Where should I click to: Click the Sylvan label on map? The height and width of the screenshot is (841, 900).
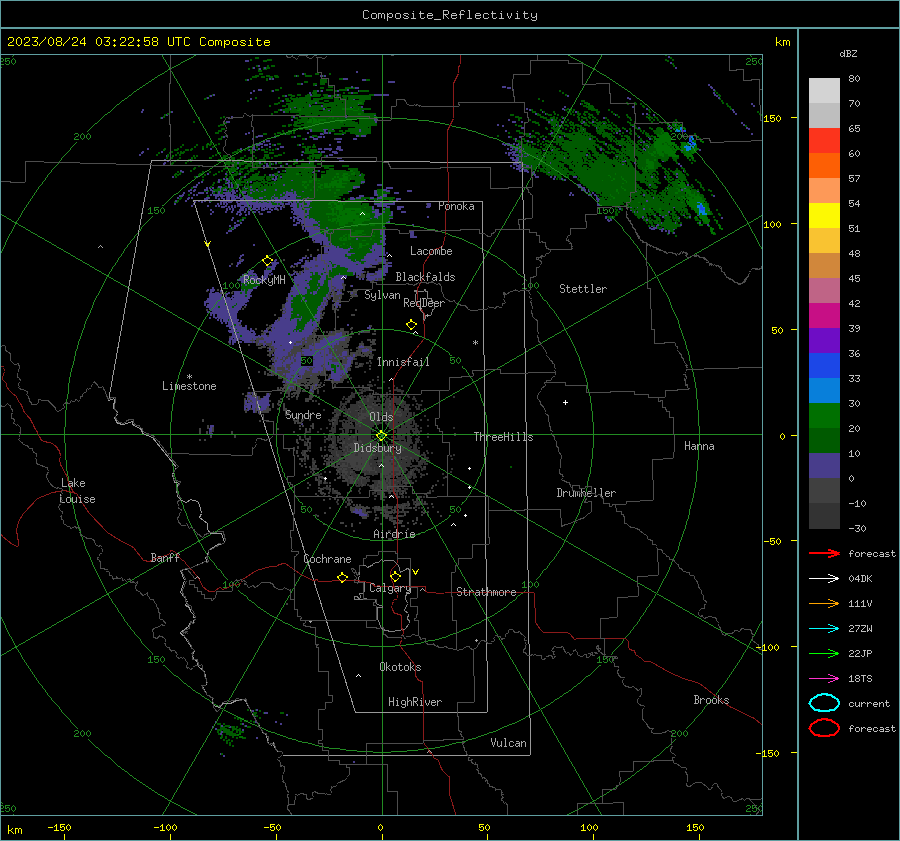[382, 296]
